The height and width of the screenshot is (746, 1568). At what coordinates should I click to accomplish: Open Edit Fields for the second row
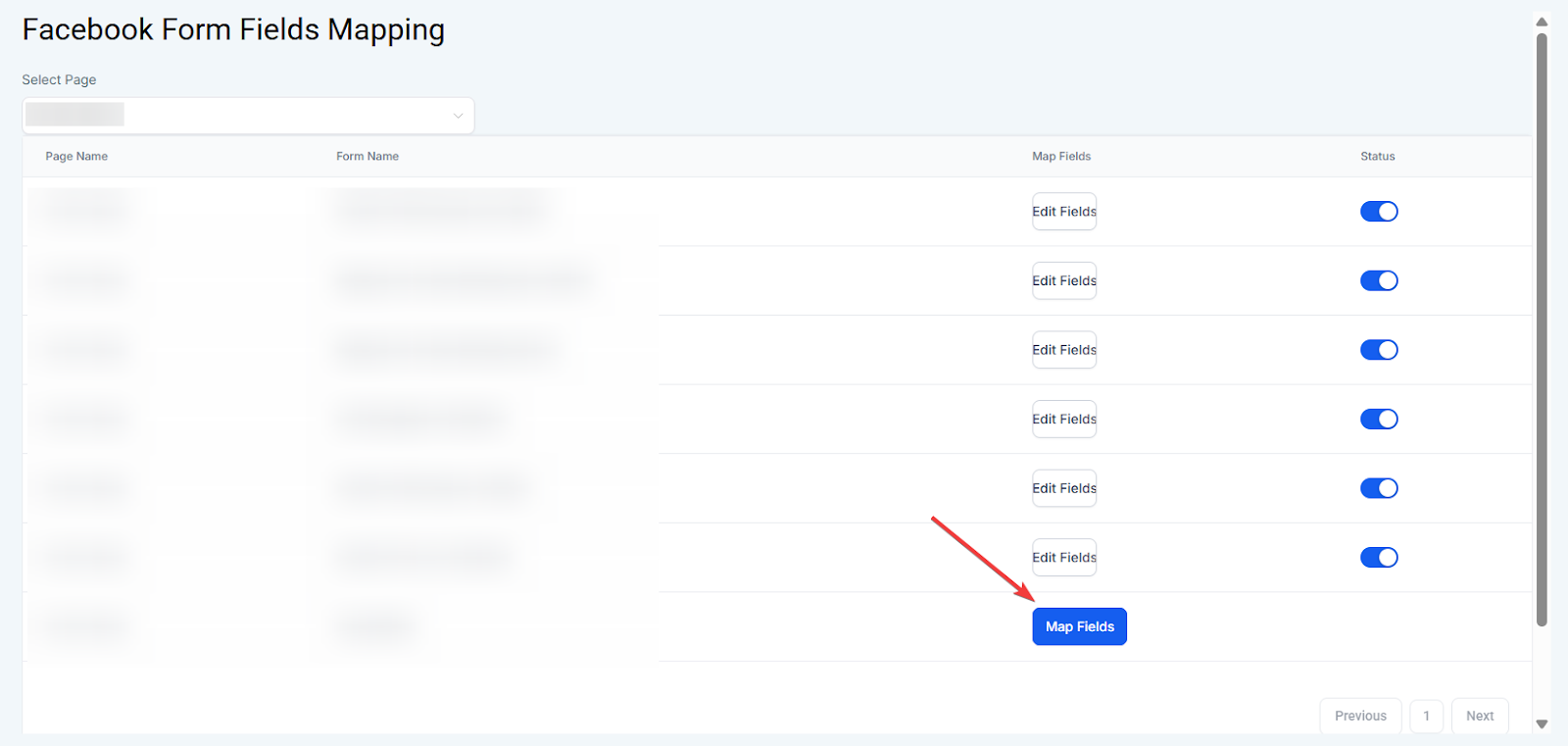[x=1063, y=281]
